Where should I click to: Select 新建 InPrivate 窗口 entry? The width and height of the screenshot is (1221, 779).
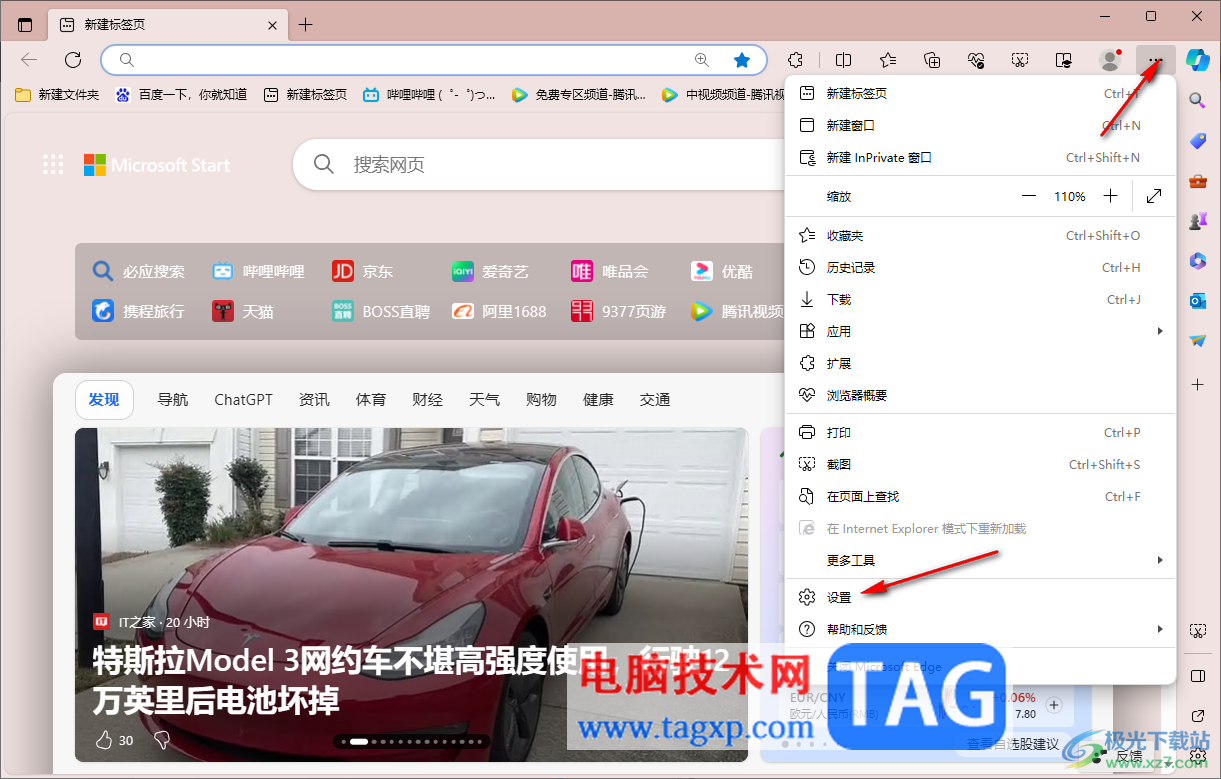(980, 157)
